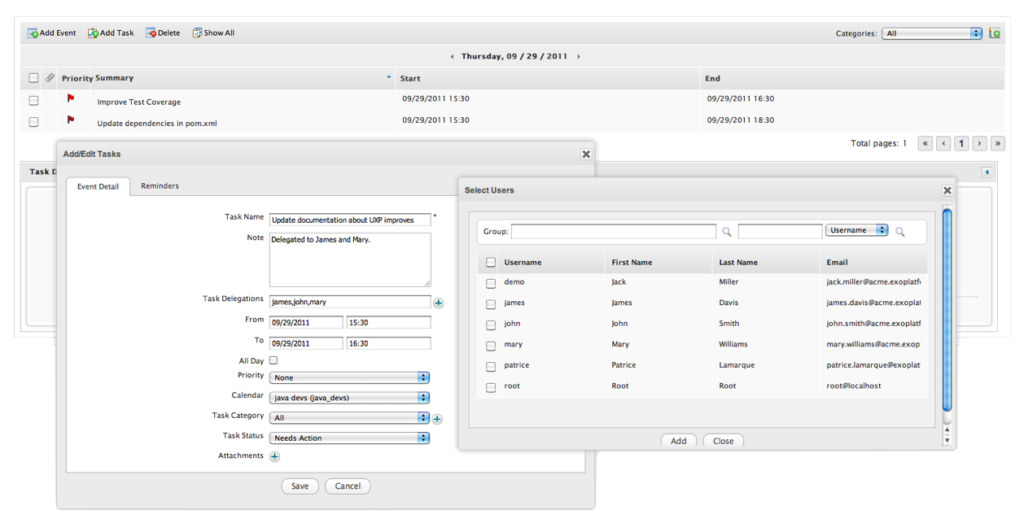Click the Summary column sort arrow
Screen dimensions: 1024x523
click(389, 77)
